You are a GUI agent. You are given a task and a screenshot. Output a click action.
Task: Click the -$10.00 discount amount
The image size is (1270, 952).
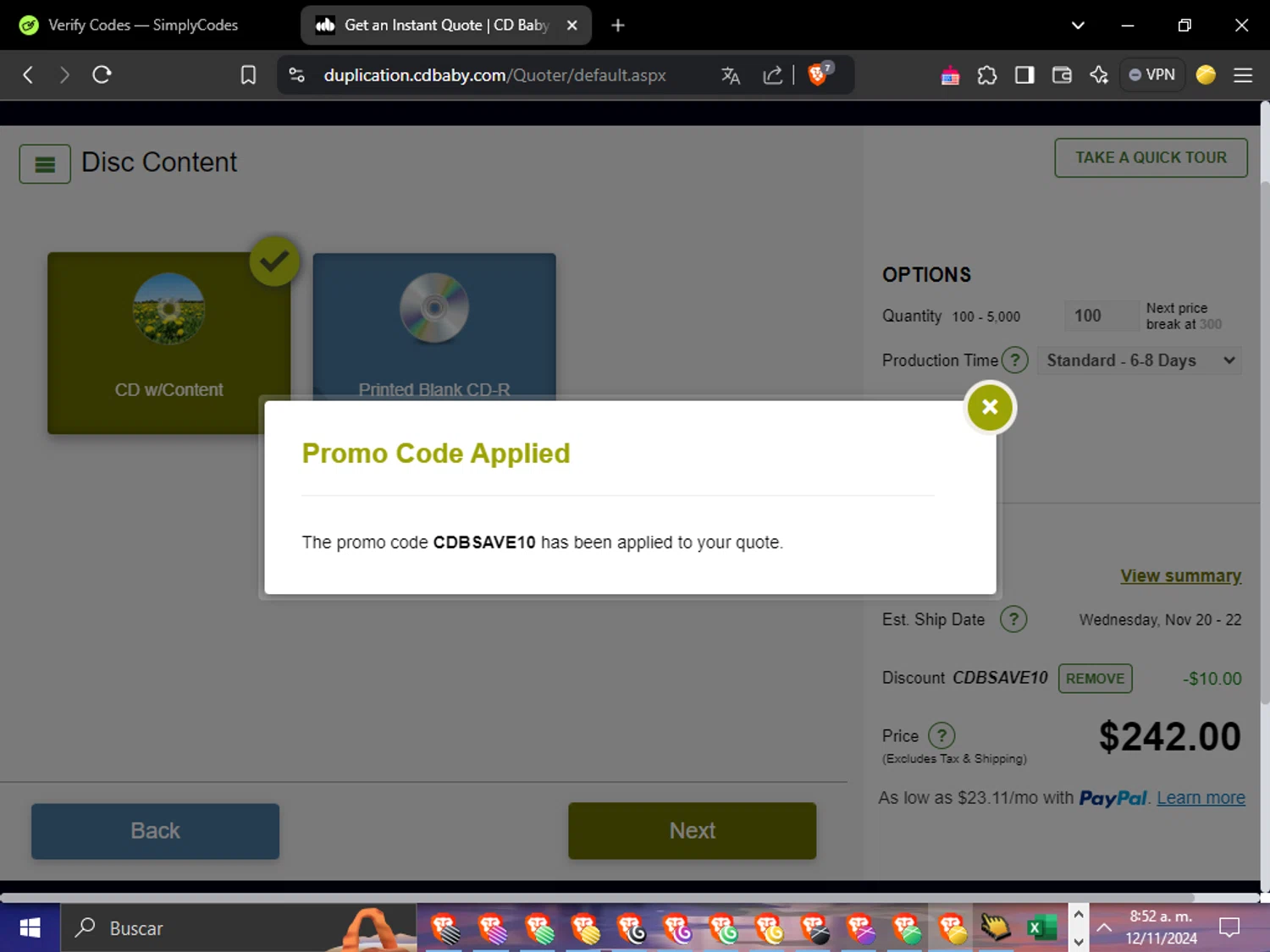click(1212, 679)
